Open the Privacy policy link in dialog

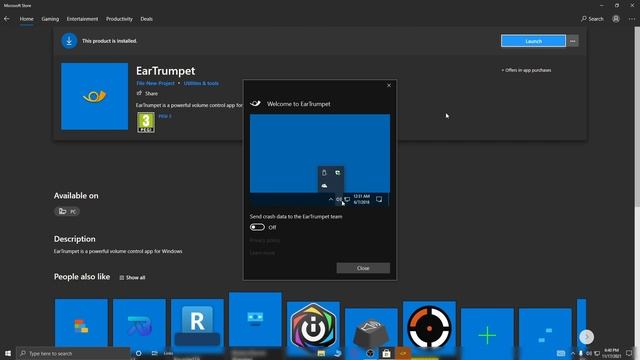click(265, 240)
